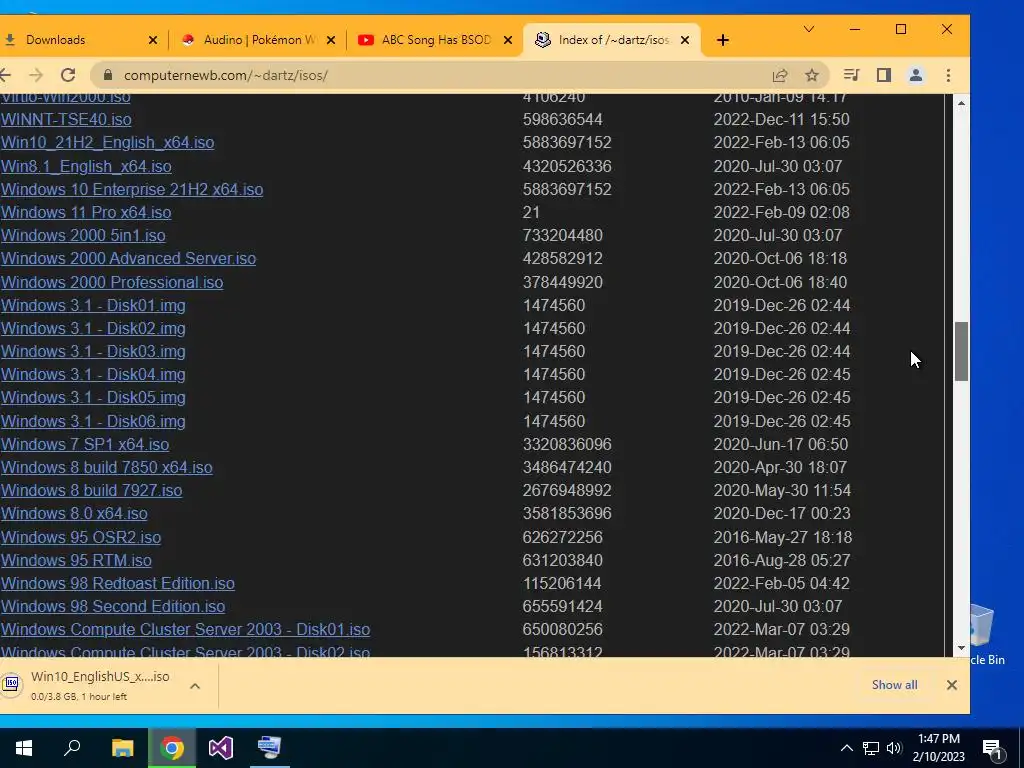Close the Audino Pokémon tab
Image resolution: width=1024 pixels, height=768 pixels.
[x=330, y=40]
